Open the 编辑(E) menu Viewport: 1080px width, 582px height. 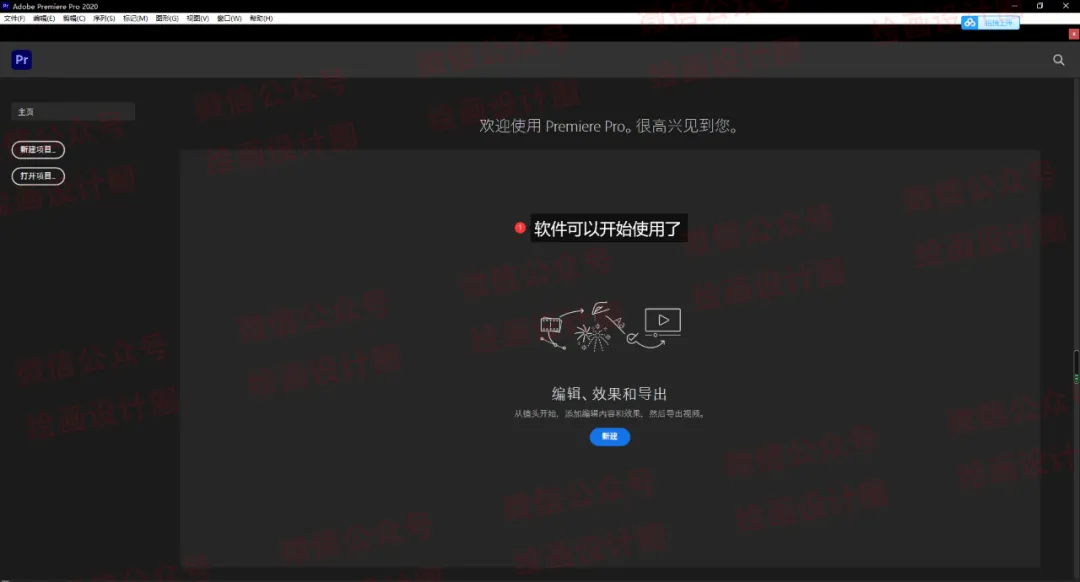[44, 19]
